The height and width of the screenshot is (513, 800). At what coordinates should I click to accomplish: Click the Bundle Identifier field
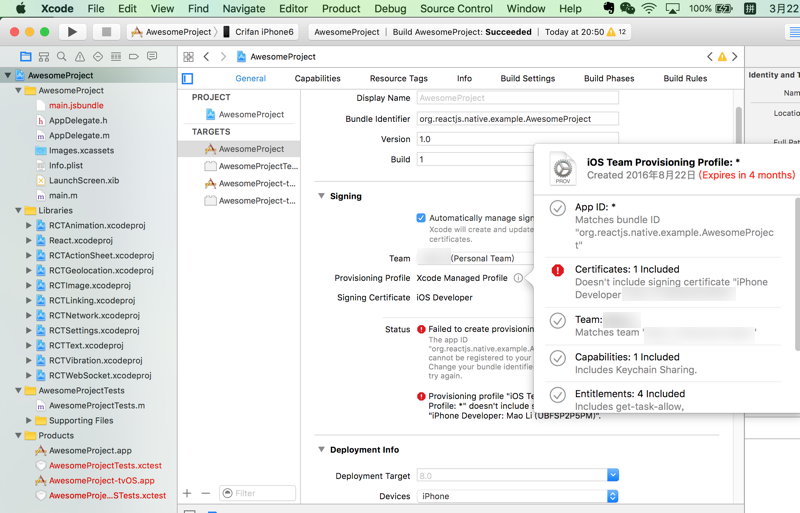tap(517, 118)
